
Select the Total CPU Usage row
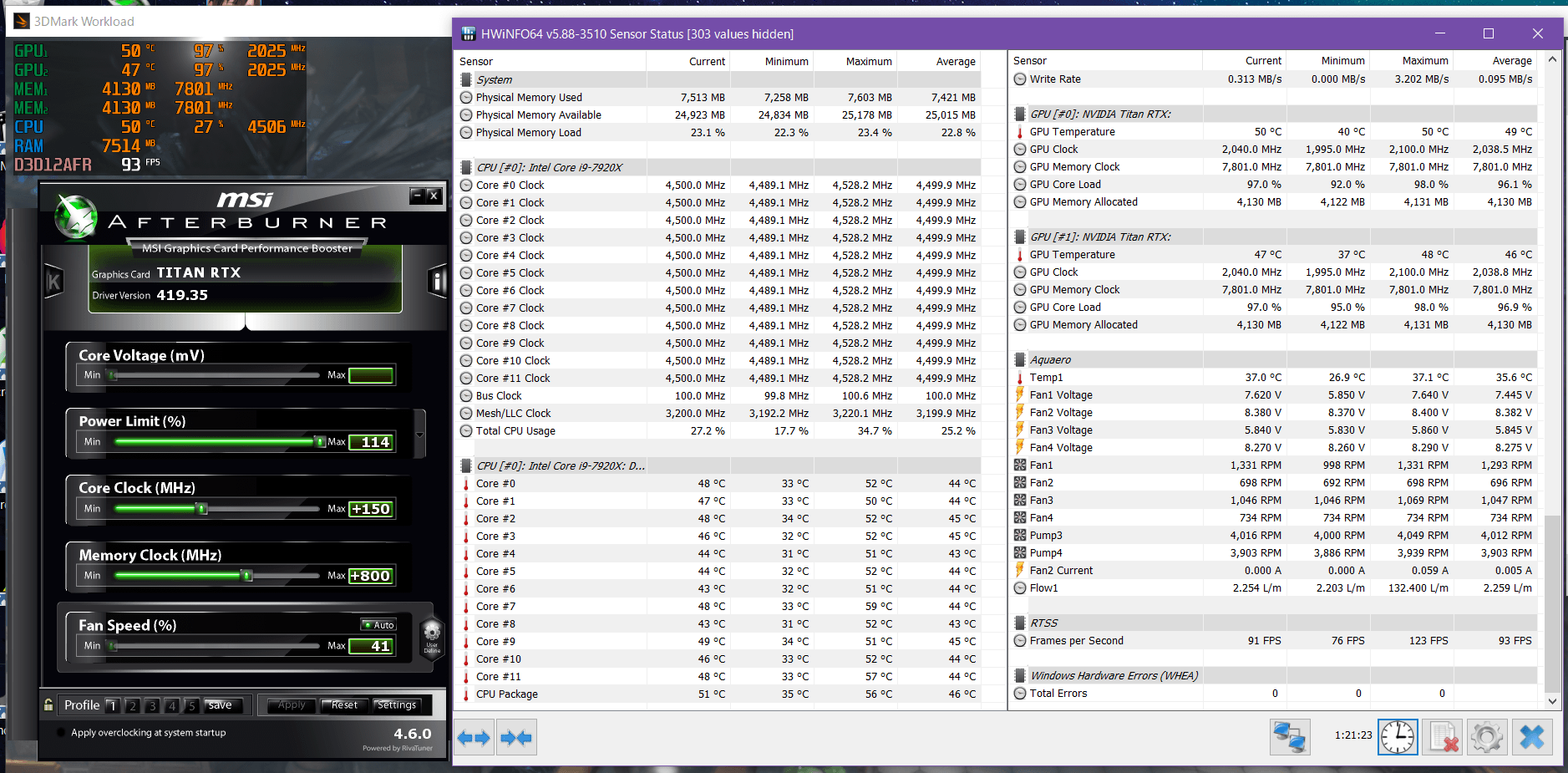[x=718, y=431]
